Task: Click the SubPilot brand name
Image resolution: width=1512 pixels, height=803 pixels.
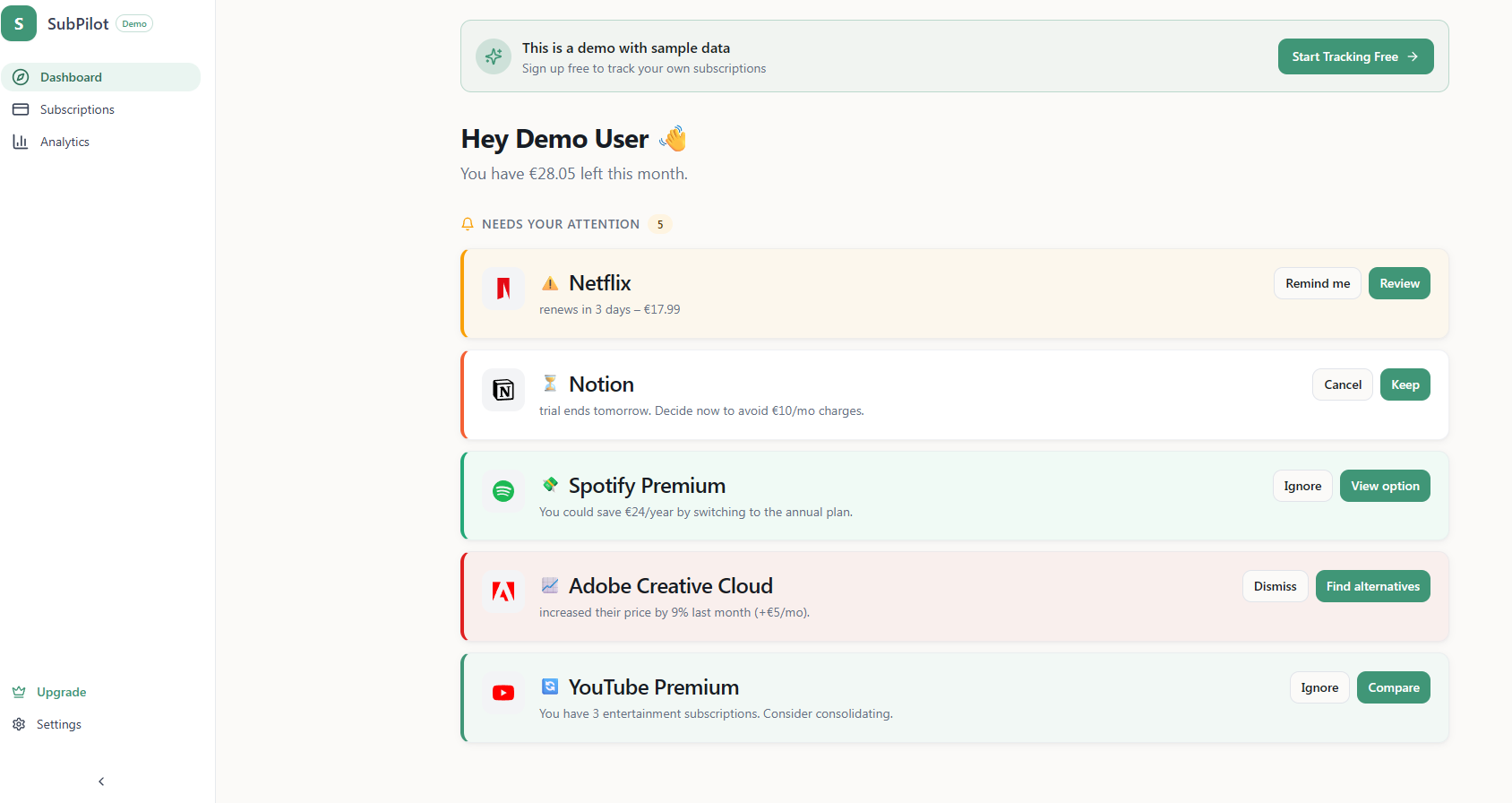Action: coord(78,24)
